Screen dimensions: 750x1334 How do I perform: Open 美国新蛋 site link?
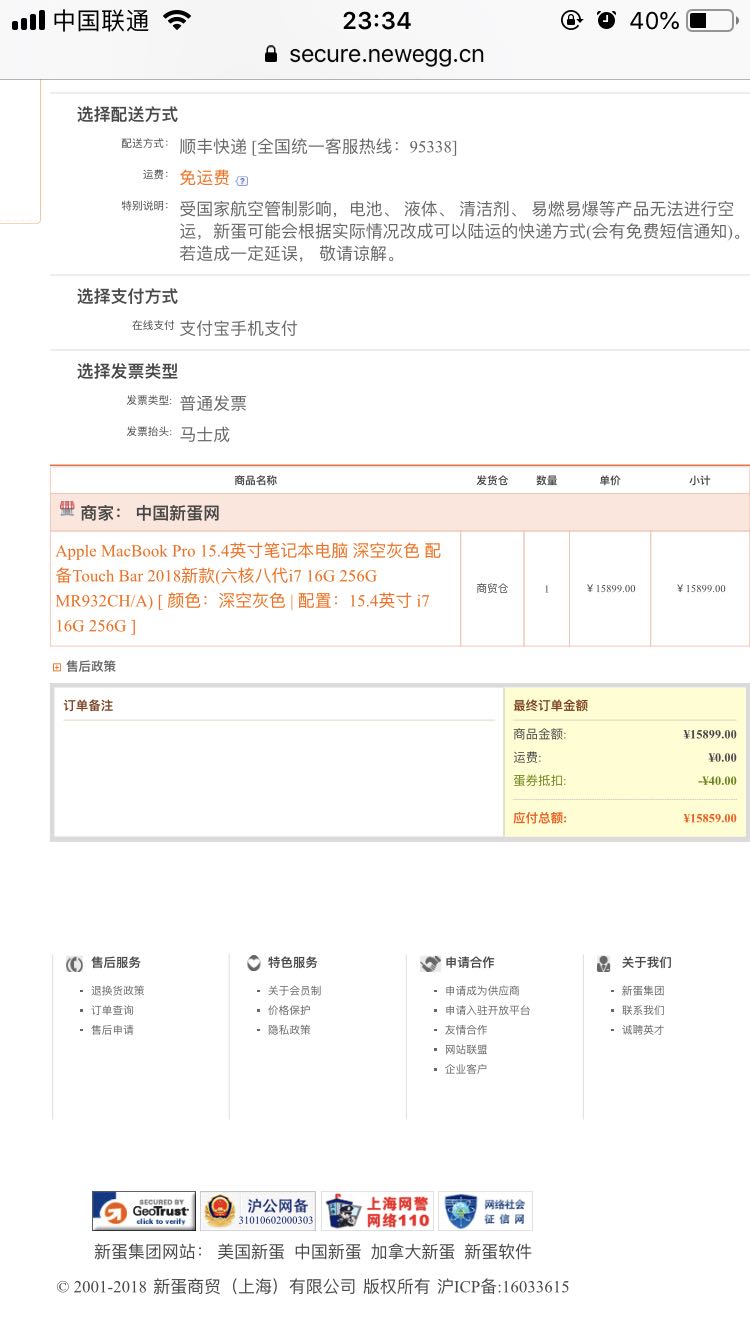pyautogui.click(x=251, y=1252)
